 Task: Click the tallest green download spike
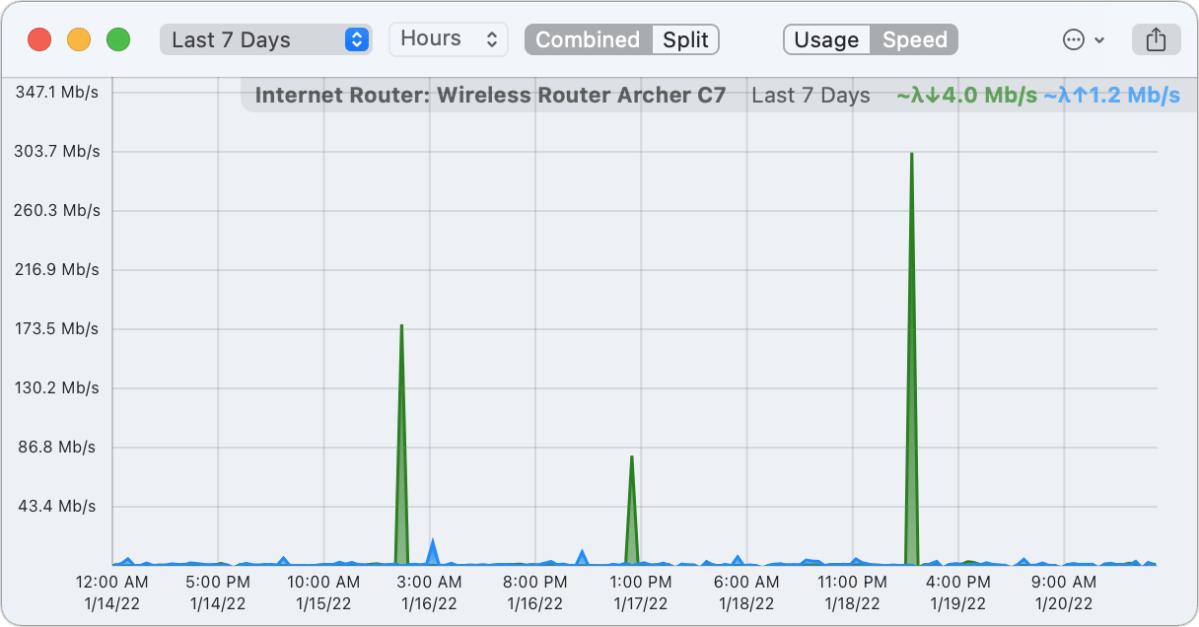(911, 359)
